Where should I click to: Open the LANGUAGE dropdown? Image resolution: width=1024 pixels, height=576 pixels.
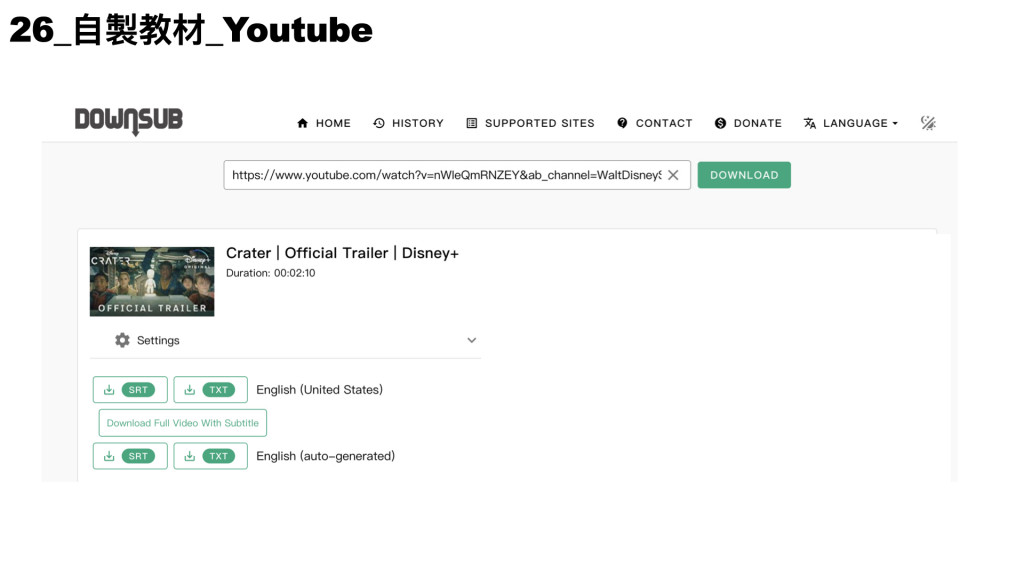point(851,123)
